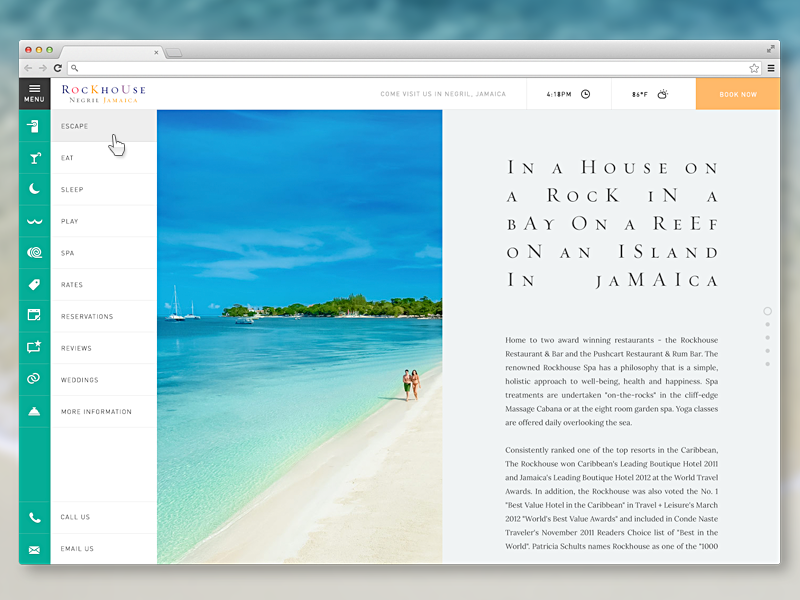The width and height of the screenshot is (800, 600).
Task: Click the phone Call Us icon
Action: [x=34, y=517]
